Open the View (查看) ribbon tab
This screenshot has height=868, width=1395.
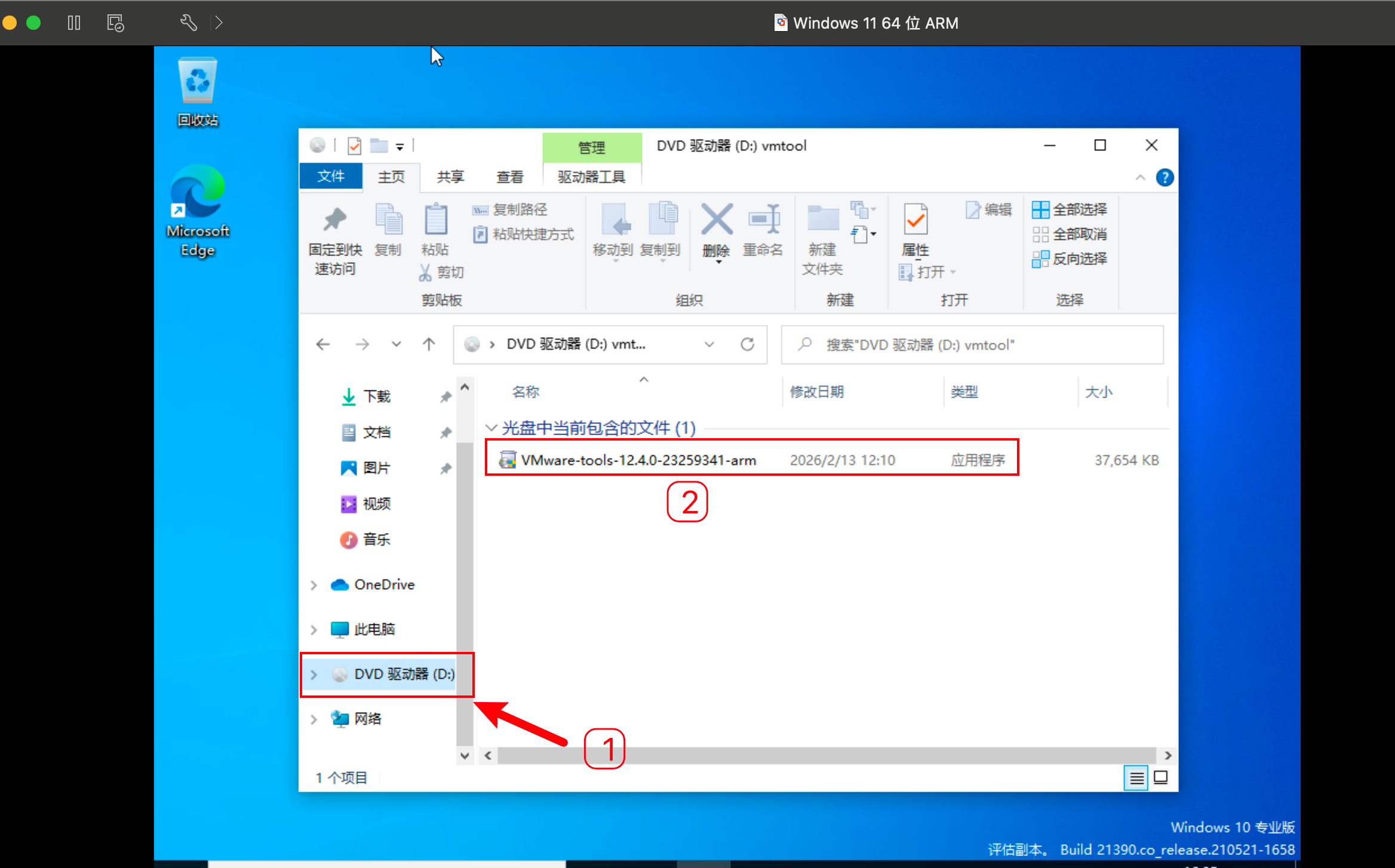[x=509, y=177]
